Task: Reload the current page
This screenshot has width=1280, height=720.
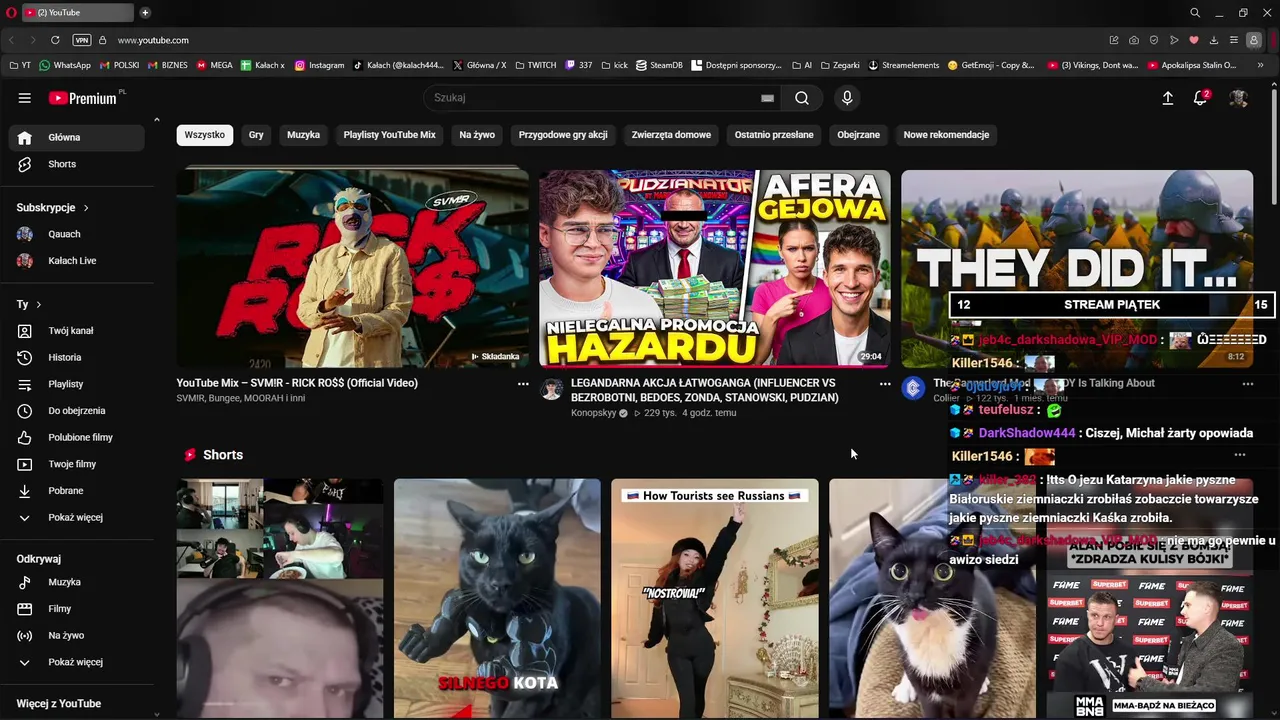Action: [55, 40]
